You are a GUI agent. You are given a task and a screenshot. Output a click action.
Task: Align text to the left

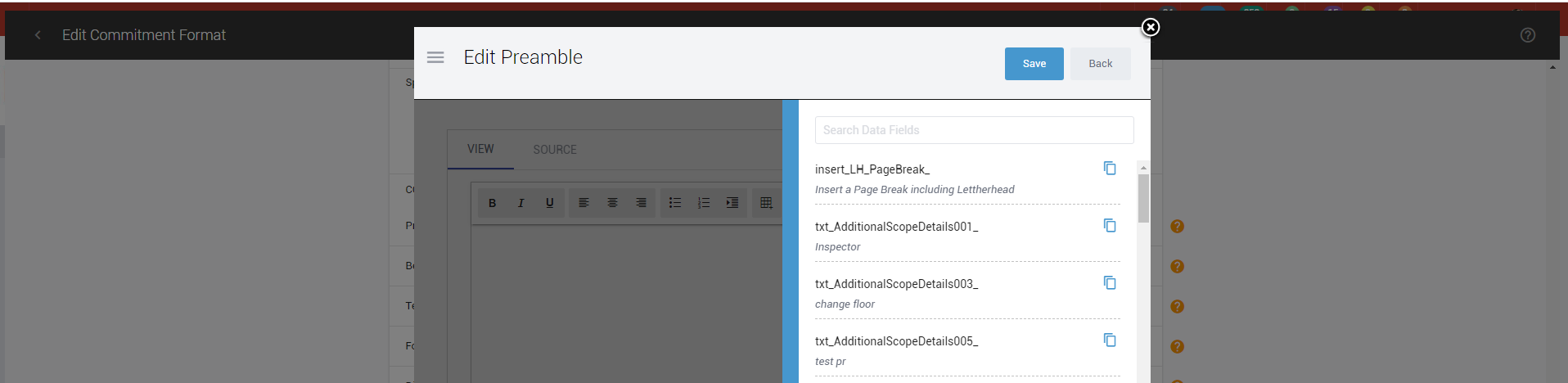583,203
